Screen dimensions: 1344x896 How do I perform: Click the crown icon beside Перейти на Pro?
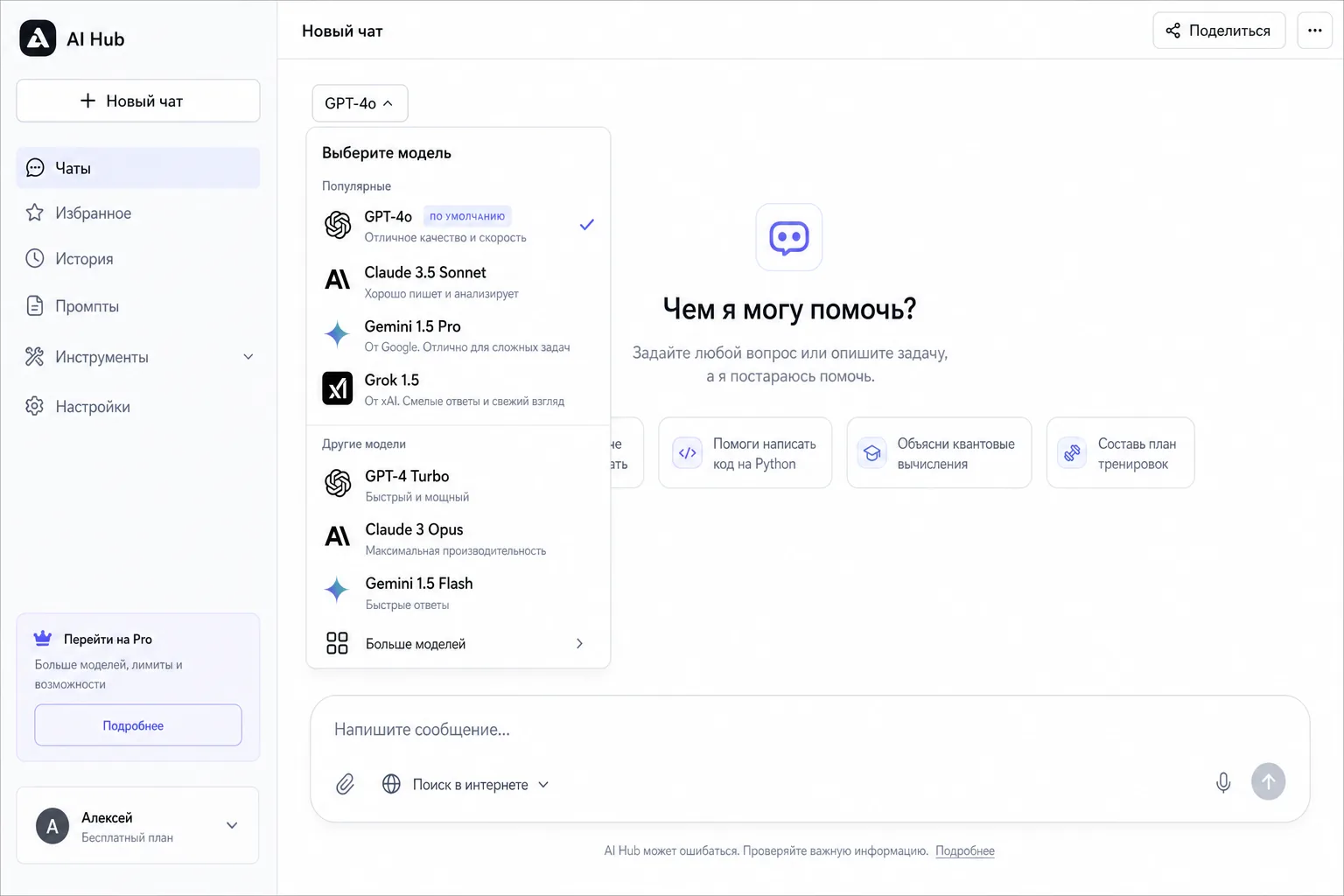pos(42,638)
